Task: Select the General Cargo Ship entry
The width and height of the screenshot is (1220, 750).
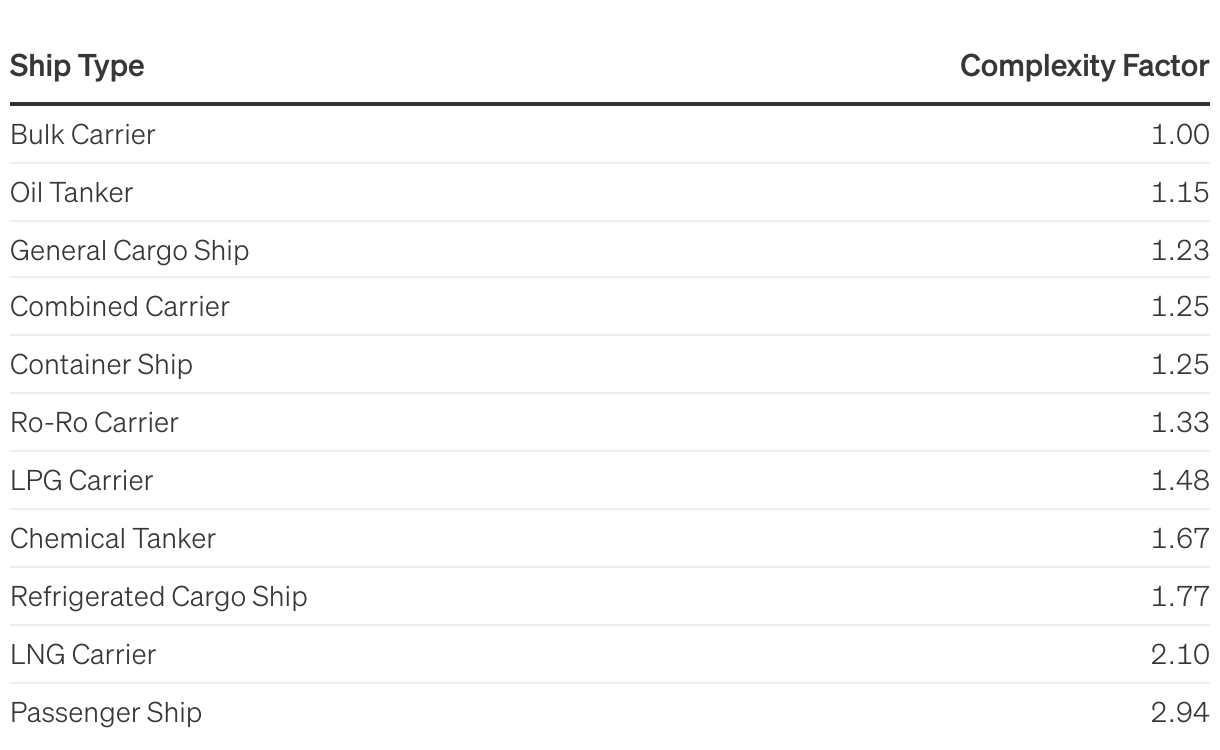Action: pyautogui.click(x=130, y=250)
